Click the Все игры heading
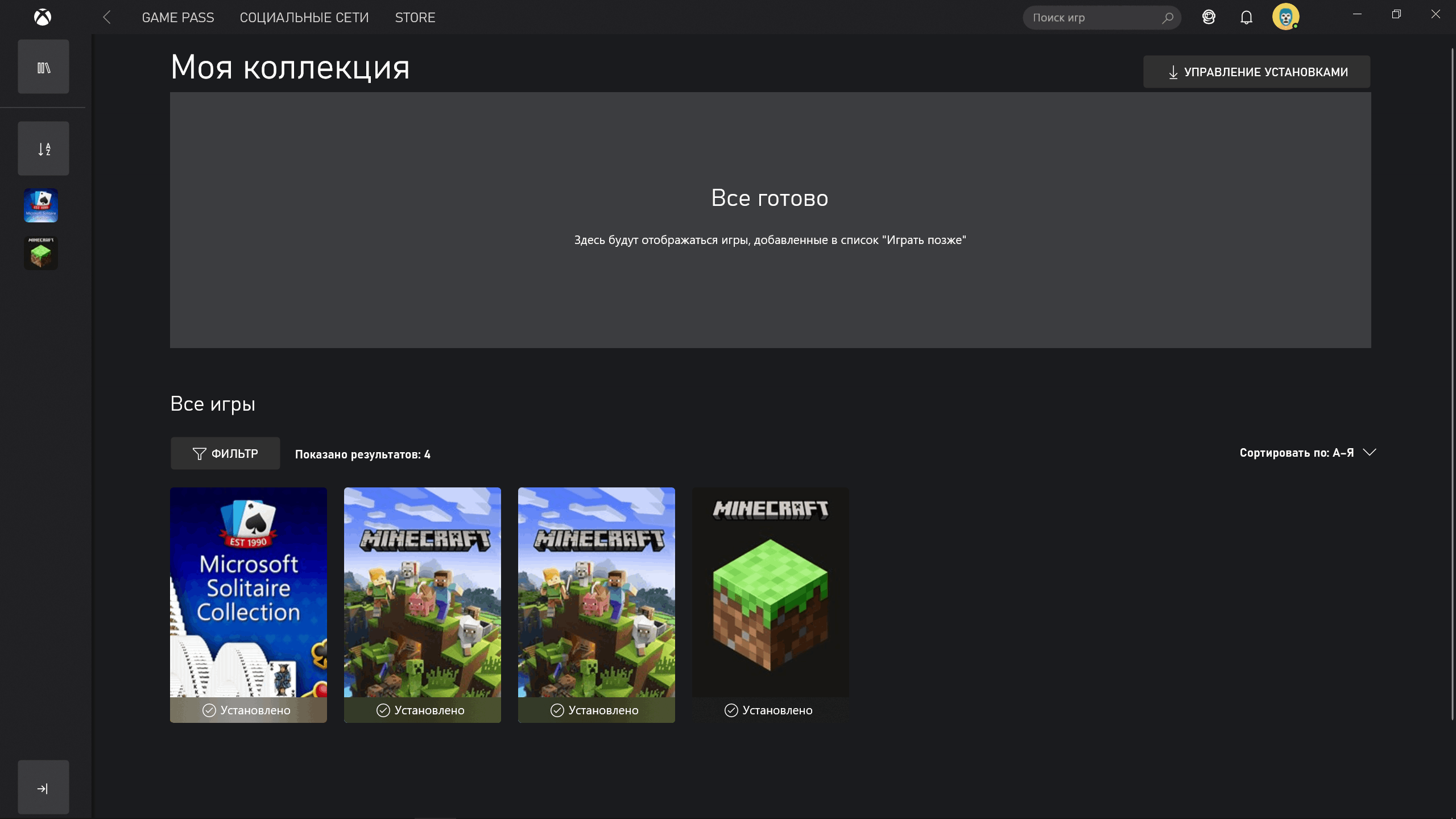Viewport: 1456px width, 819px height. (213, 404)
